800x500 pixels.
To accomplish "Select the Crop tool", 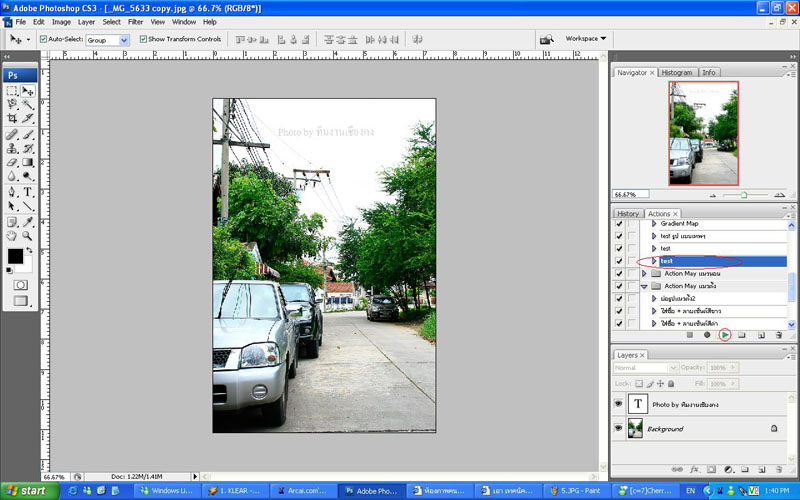I will click(12, 118).
